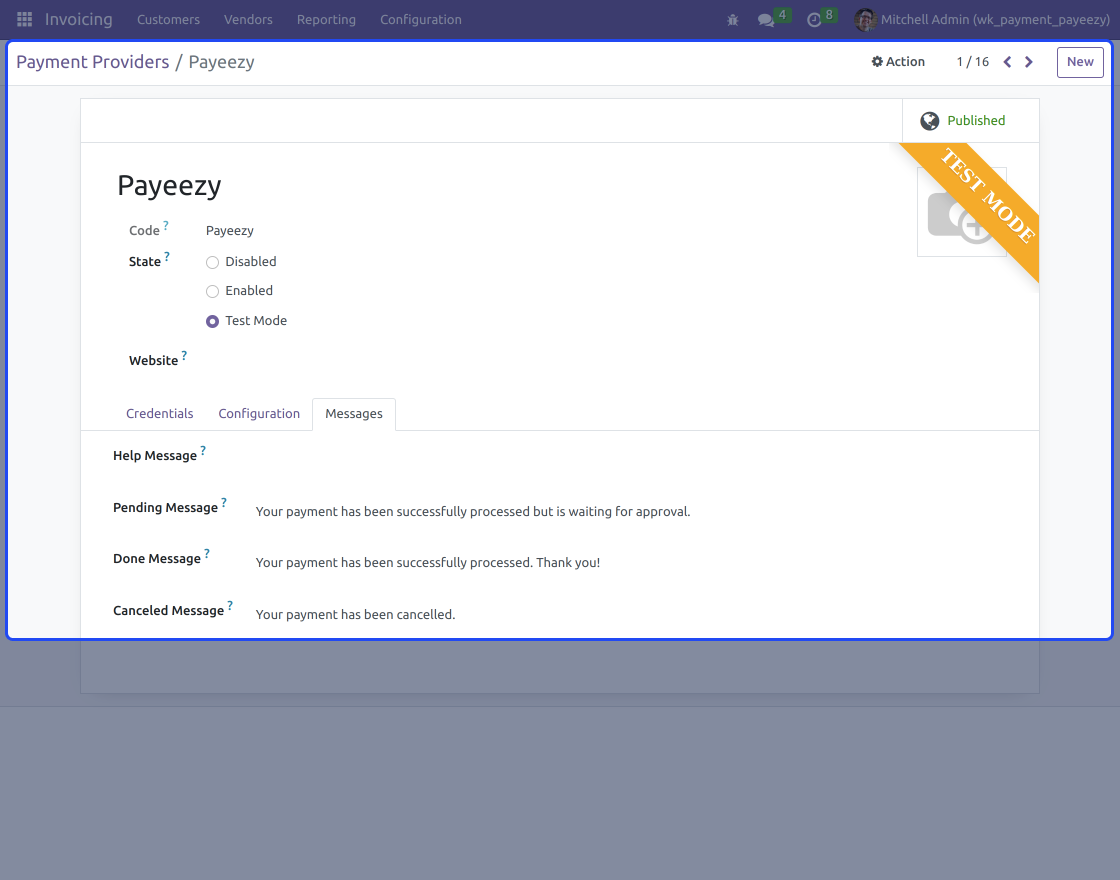The image size is (1120, 880).
Task: Open the Vendors menu
Action: coord(248,19)
